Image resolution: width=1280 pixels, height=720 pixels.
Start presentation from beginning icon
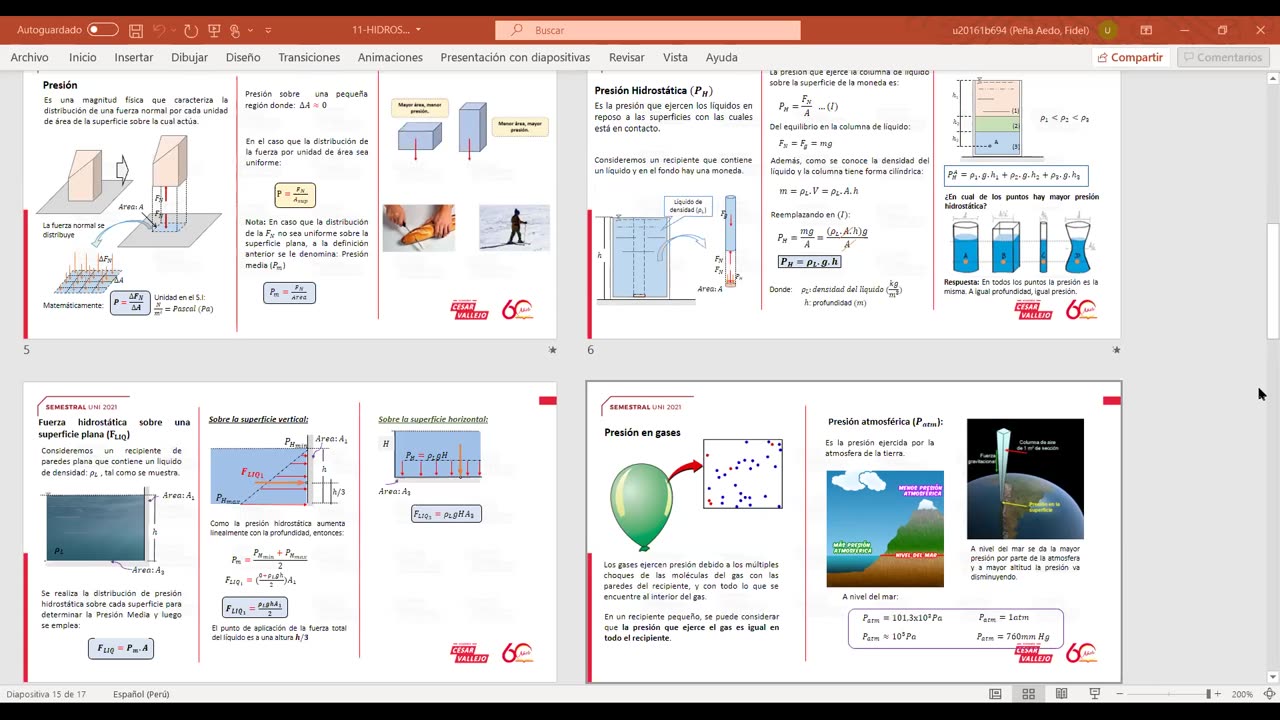(213, 30)
